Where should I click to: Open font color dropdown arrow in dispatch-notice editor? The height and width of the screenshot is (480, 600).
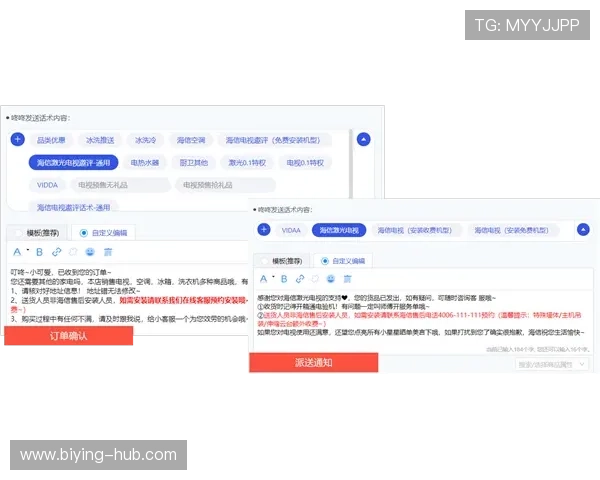coord(273,276)
